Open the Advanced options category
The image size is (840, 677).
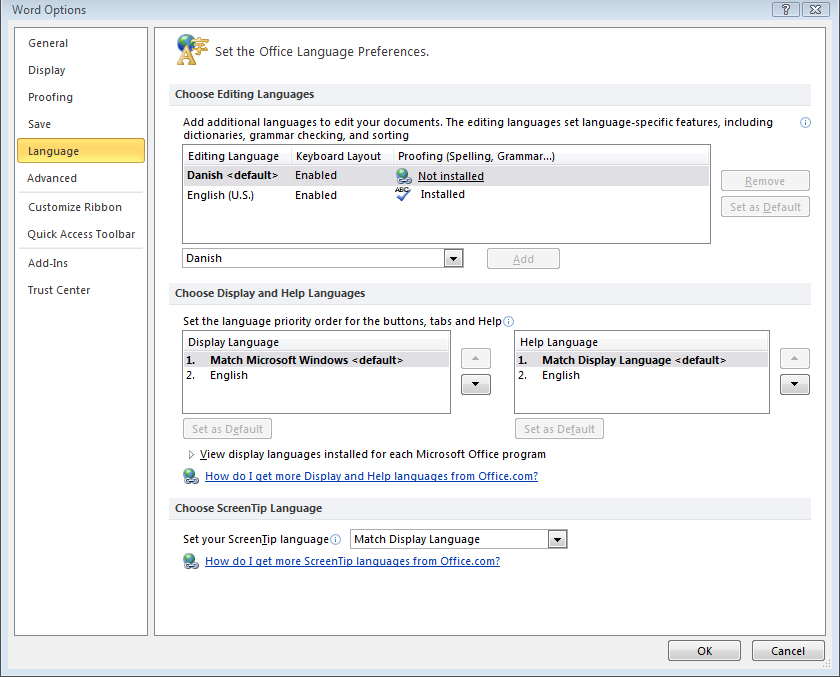tap(52, 178)
